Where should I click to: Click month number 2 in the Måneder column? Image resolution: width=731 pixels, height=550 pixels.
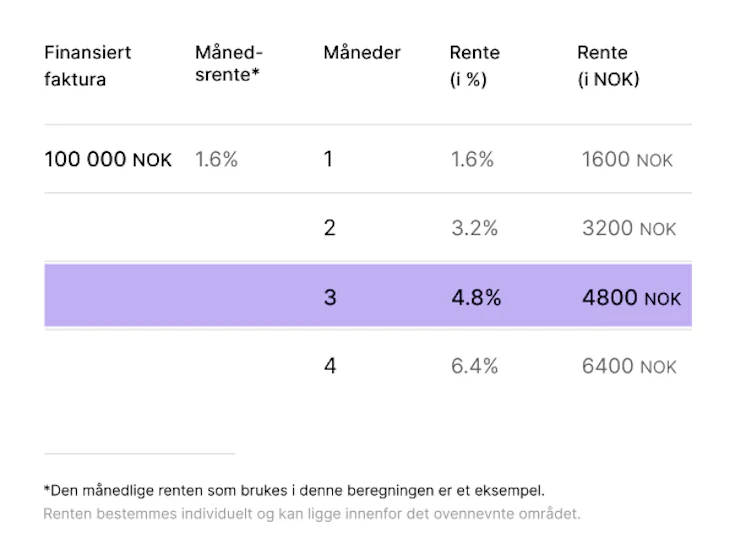(x=330, y=228)
